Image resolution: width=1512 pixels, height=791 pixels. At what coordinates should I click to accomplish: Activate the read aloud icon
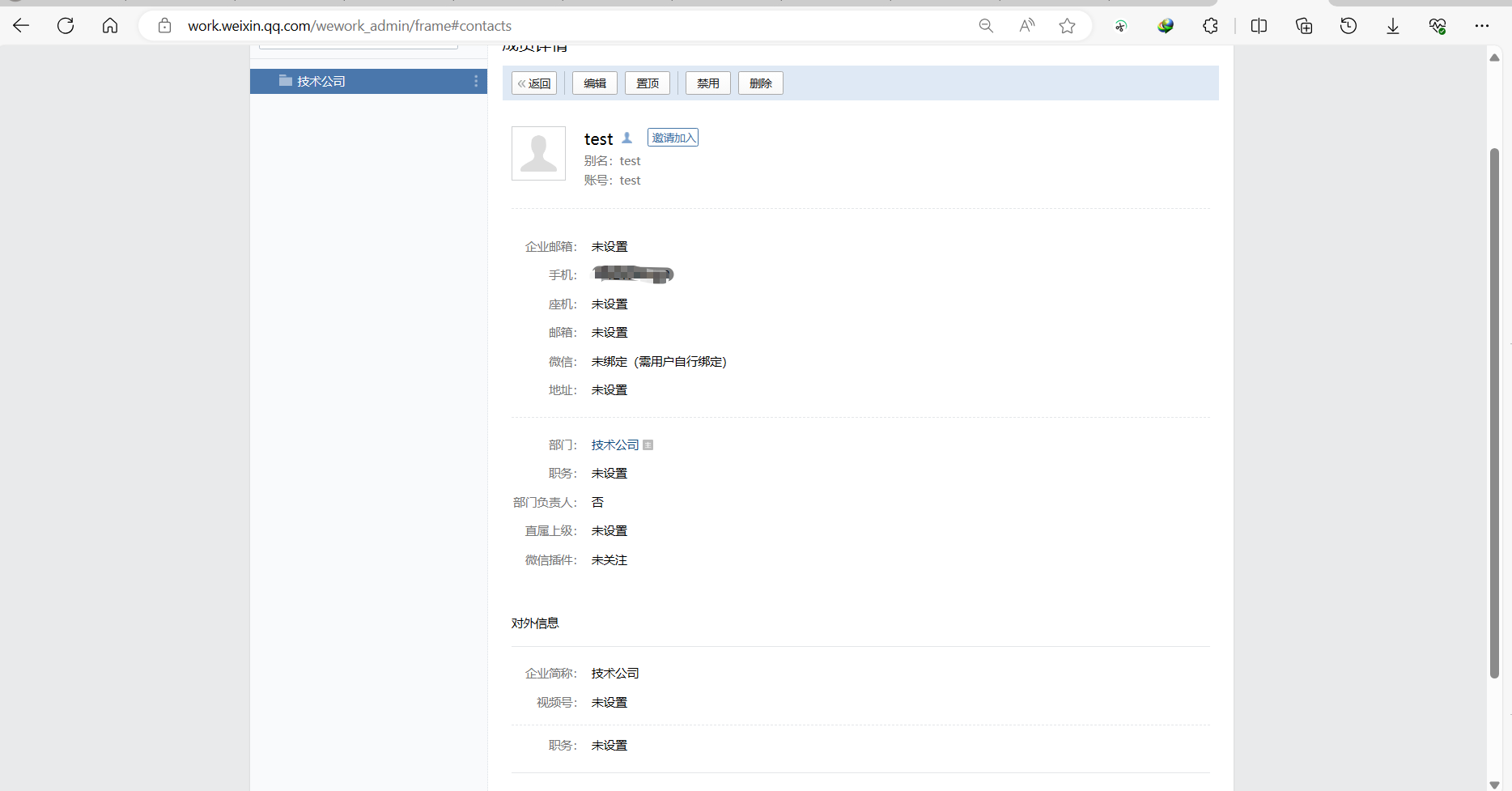pyautogui.click(x=1026, y=26)
